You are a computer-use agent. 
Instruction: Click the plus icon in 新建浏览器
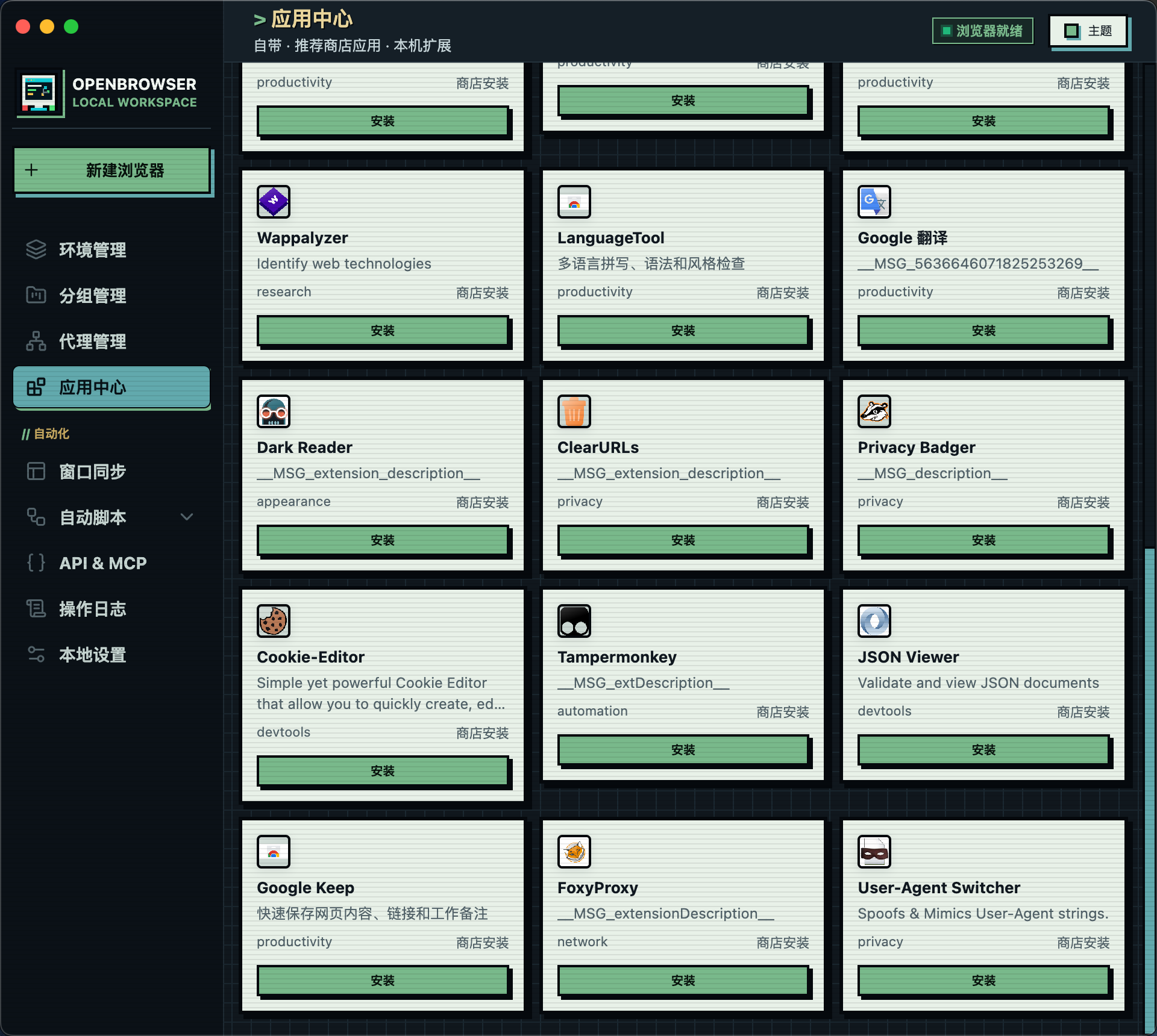pyautogui.click(x=31, y=170)
